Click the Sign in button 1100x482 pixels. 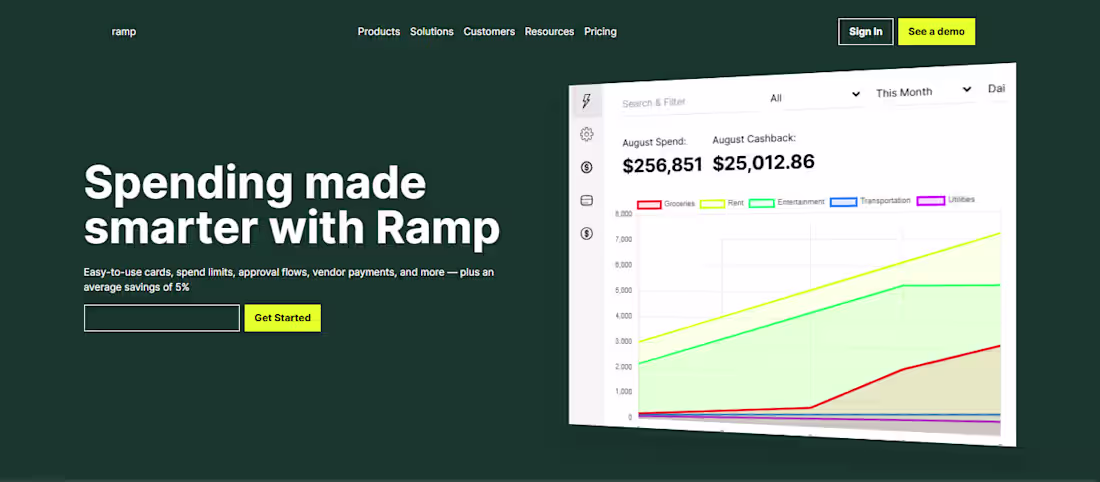click(x=866, y=32)
